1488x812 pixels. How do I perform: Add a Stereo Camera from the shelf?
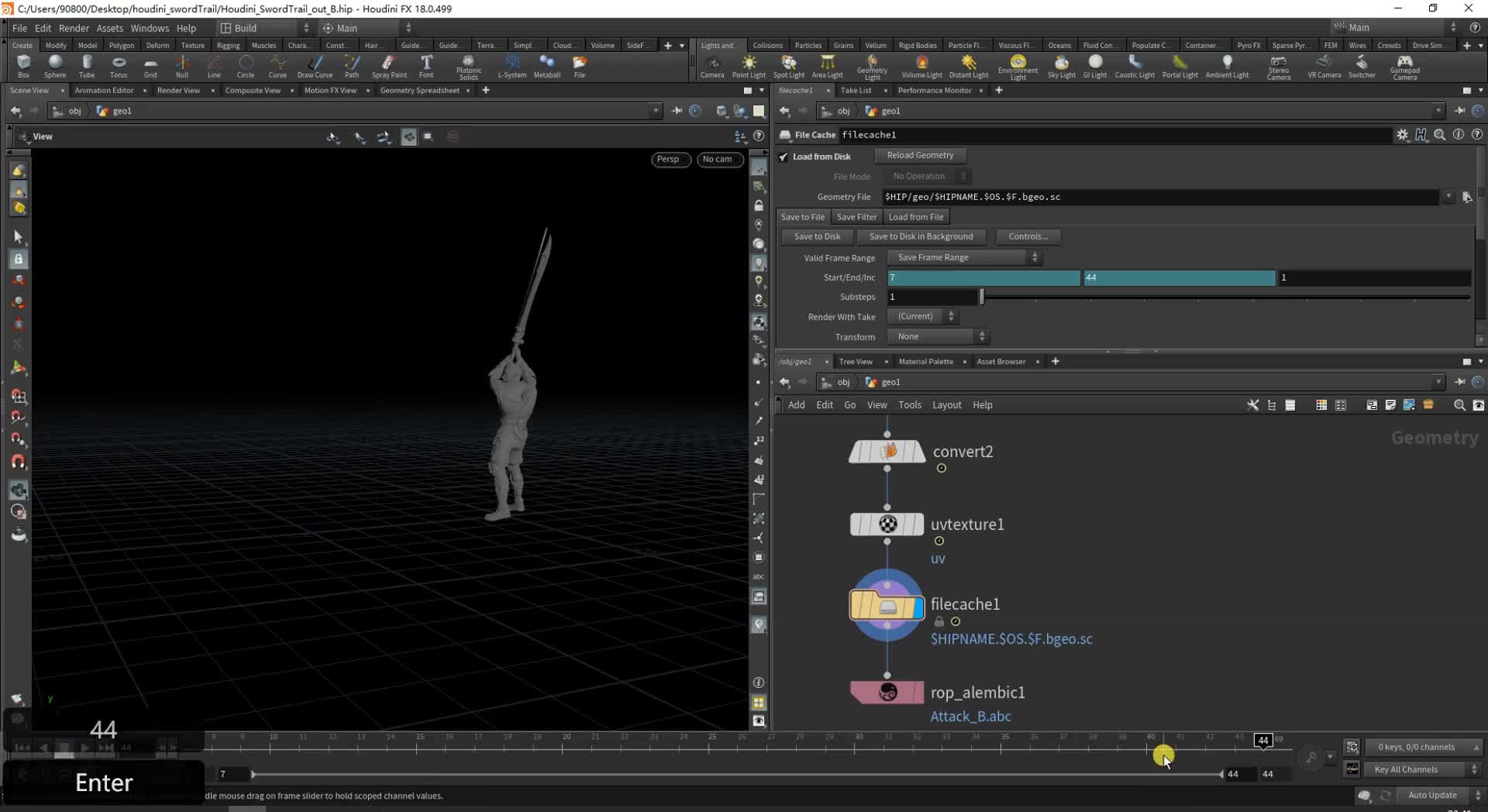coord(1279,67)
